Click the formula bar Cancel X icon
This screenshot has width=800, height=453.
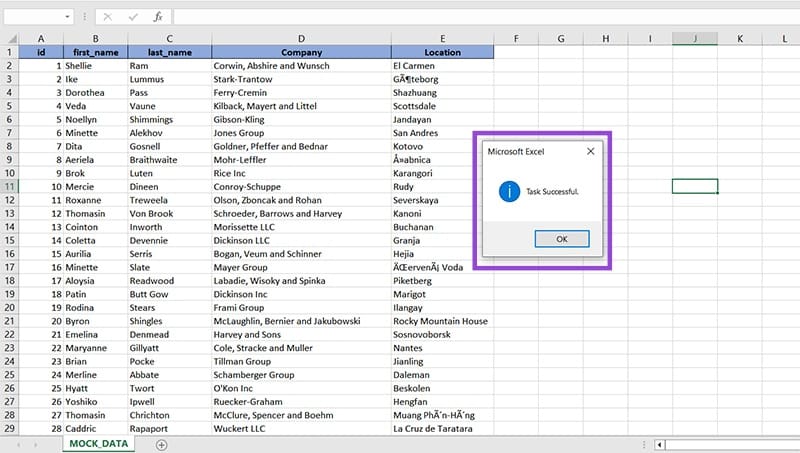[107, 17]
